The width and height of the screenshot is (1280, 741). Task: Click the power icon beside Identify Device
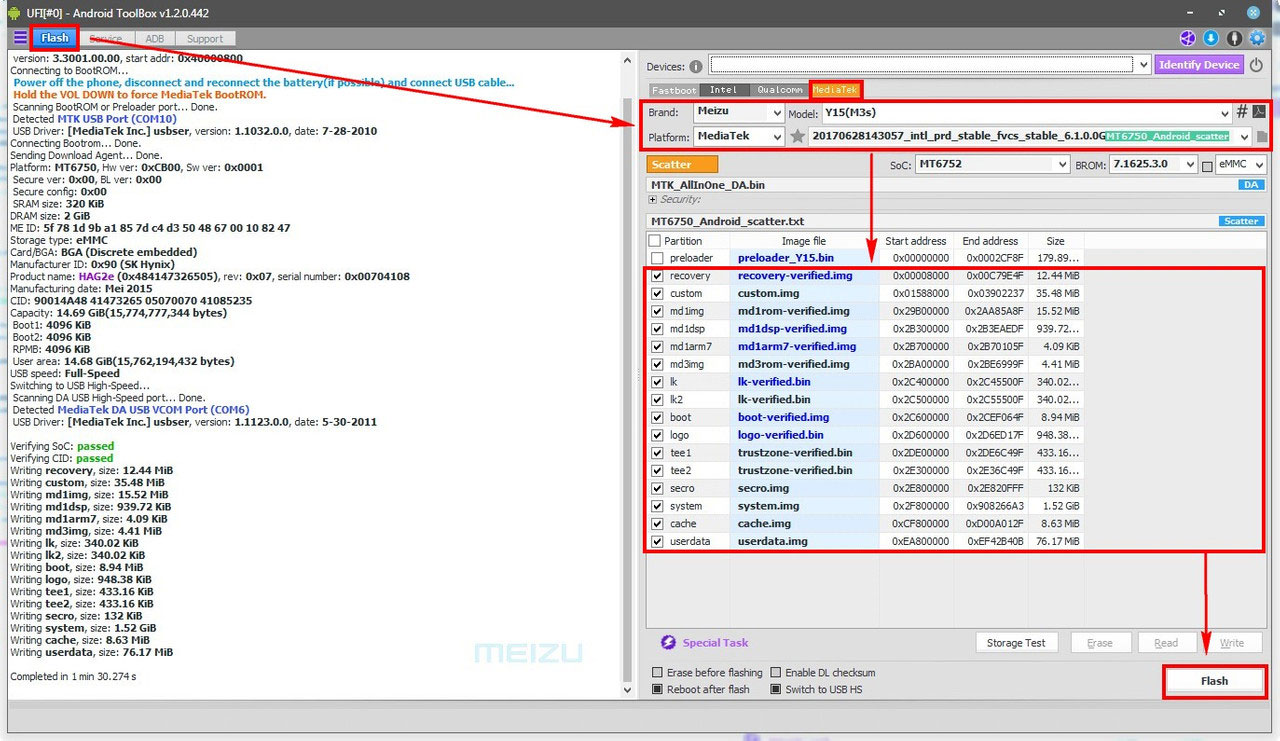coord(1256,65)
